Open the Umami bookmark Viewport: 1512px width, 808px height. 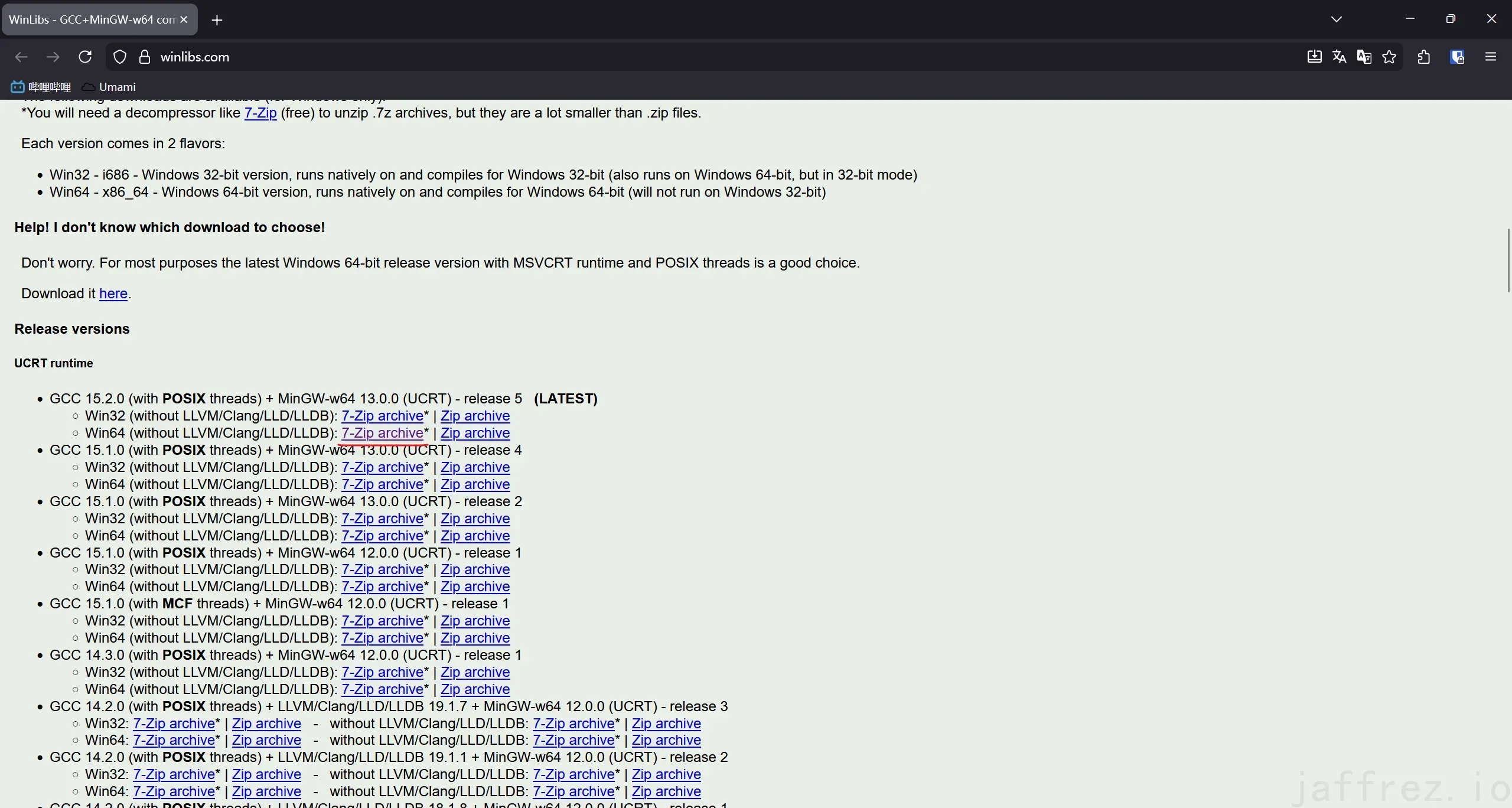click(109, 87)
